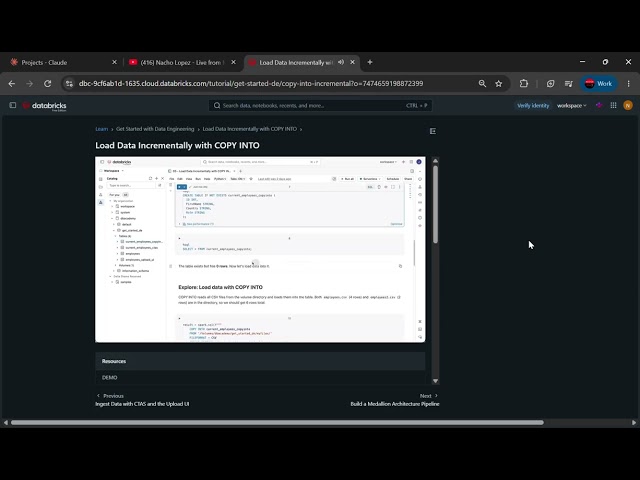The width and height of the screenshot is (640, 480).
Task: Expand the workspace catalog tree node
Action: [112, 207]
